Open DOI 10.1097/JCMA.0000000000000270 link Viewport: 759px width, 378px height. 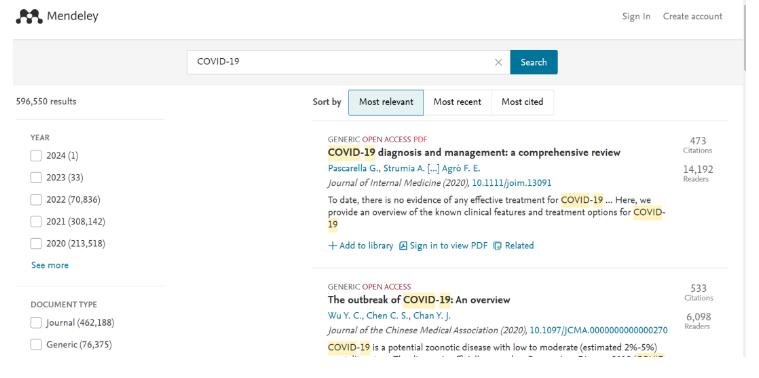598,331
